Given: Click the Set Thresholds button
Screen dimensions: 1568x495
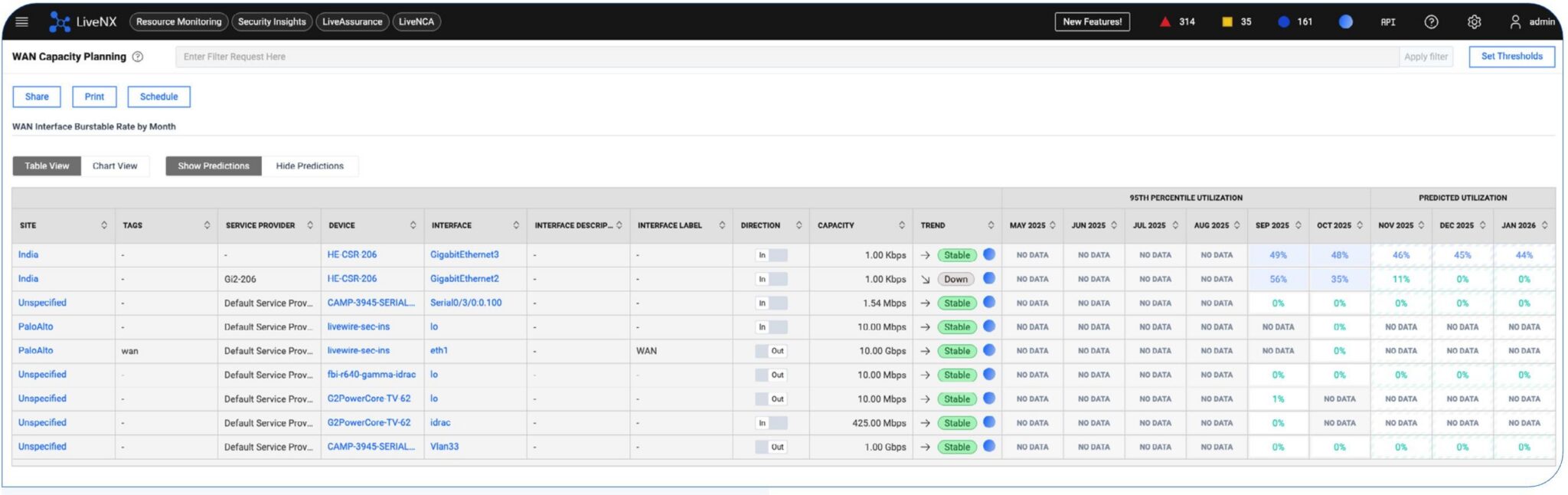Looking at the screenshot, I should [1511, 57].
